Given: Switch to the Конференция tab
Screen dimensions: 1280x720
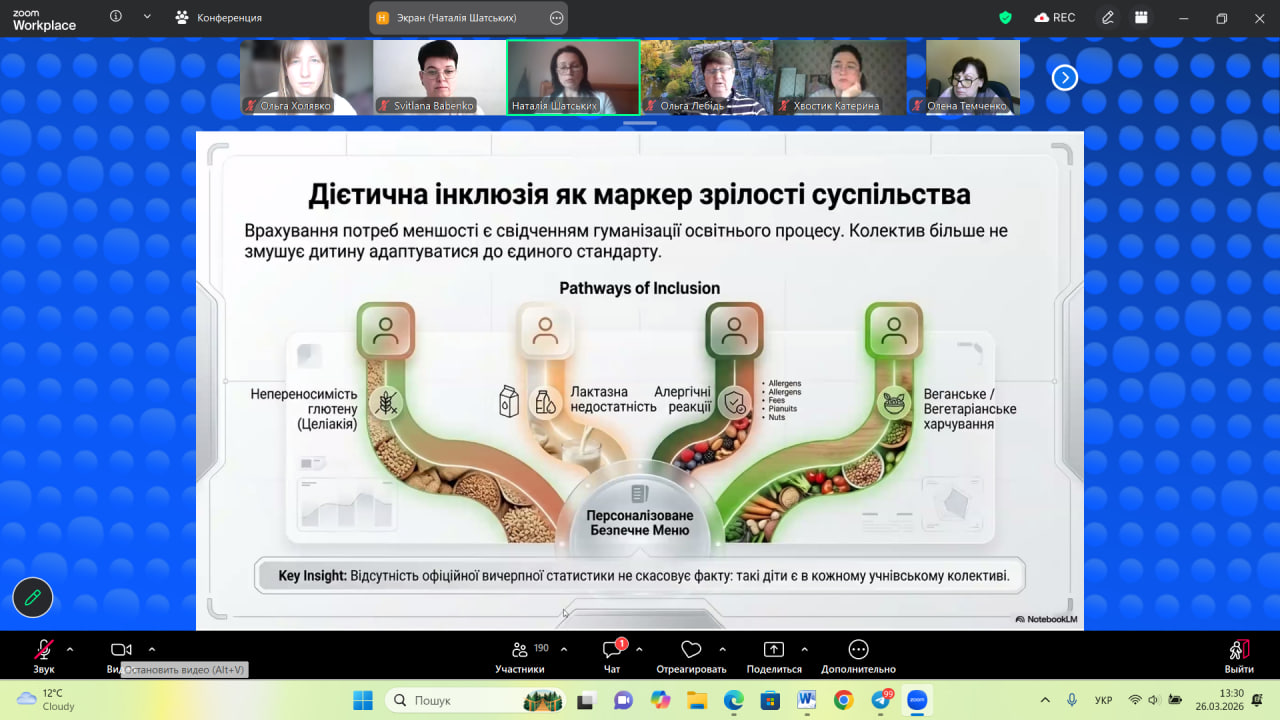Looking at the screenshot, I should [218, 17].
